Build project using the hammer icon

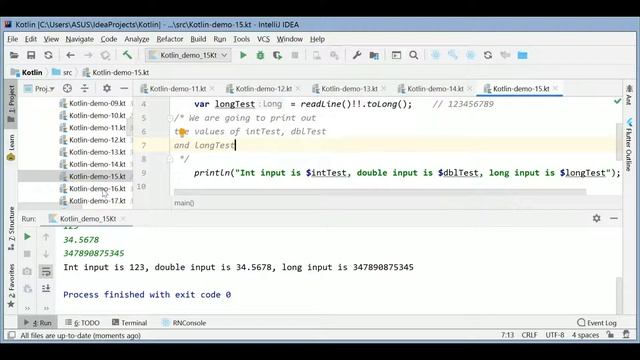tap(127, 55)
